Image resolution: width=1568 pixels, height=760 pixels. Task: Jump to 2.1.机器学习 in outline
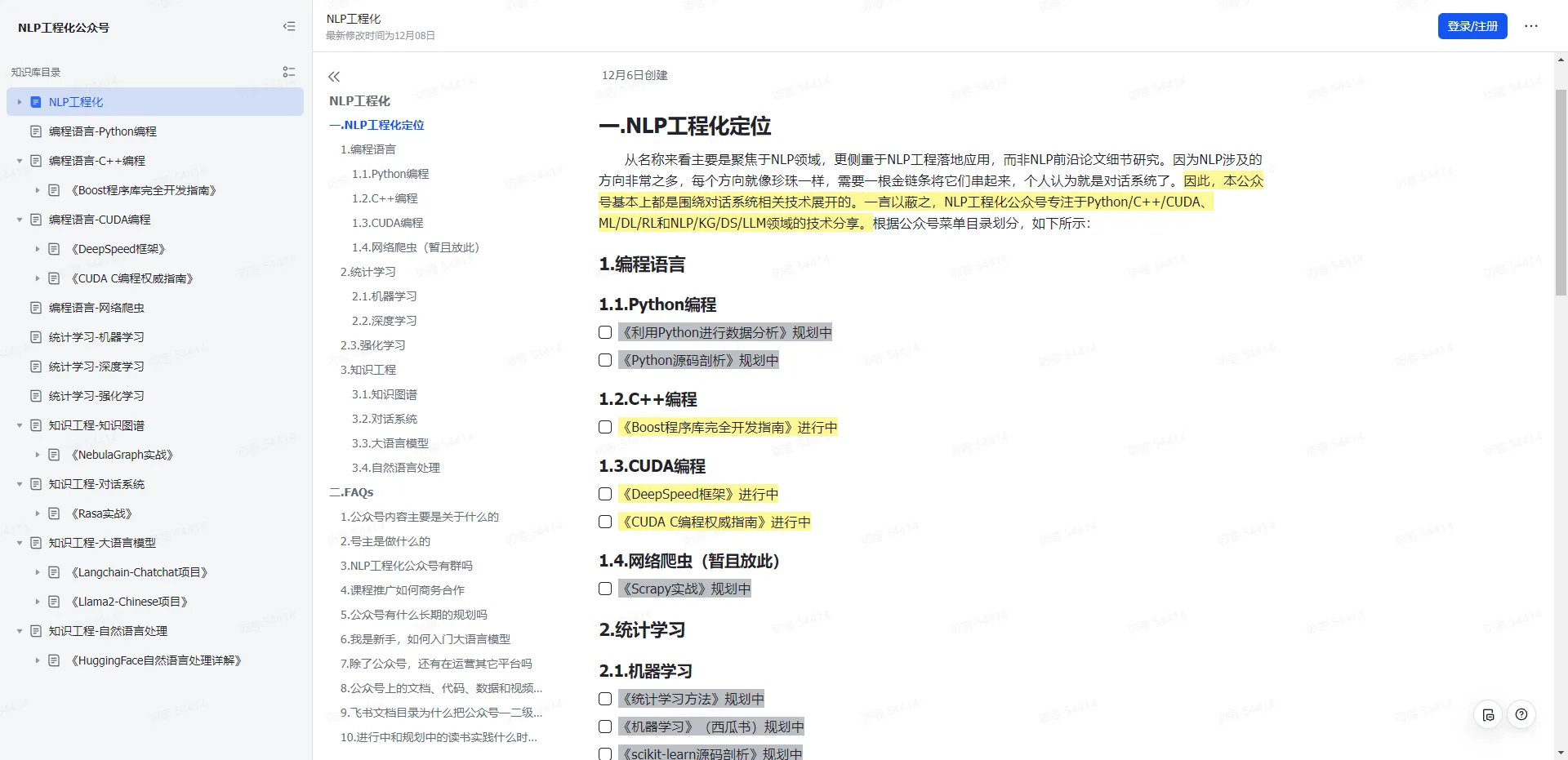coord(385,296)
